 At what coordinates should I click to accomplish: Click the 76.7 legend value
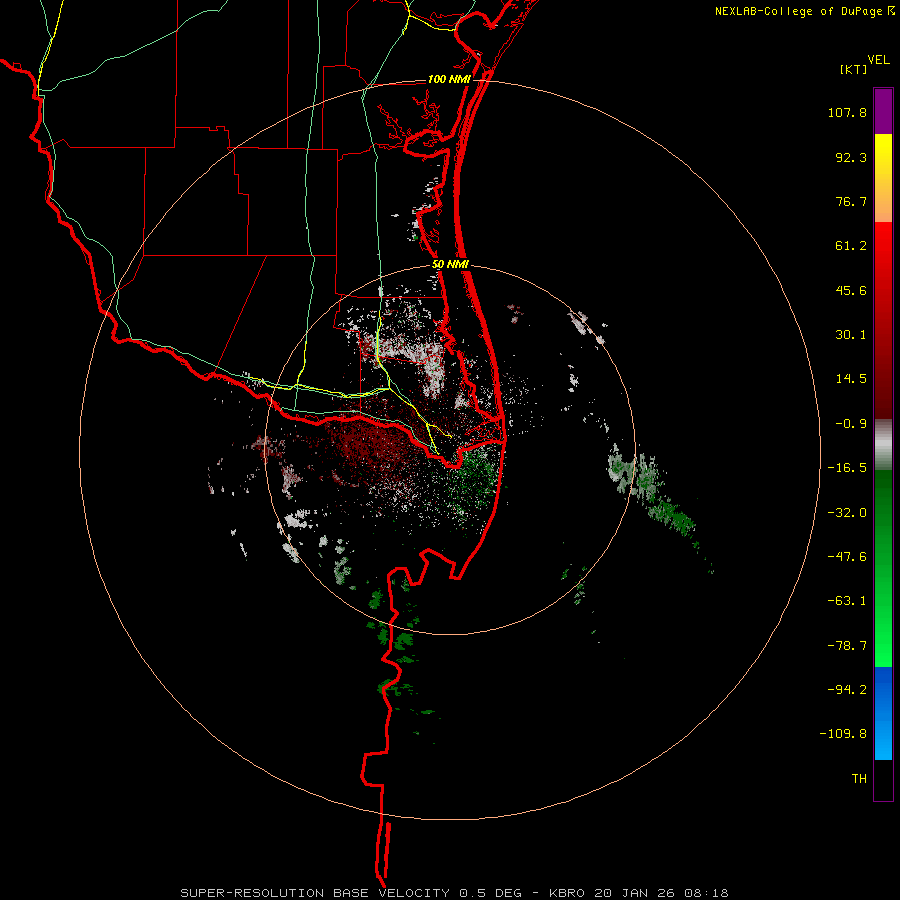(851, 201)
